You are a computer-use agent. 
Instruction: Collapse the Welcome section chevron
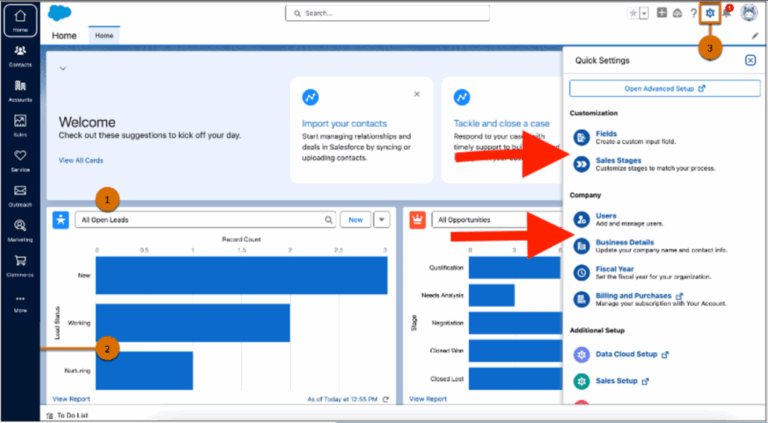63,69
